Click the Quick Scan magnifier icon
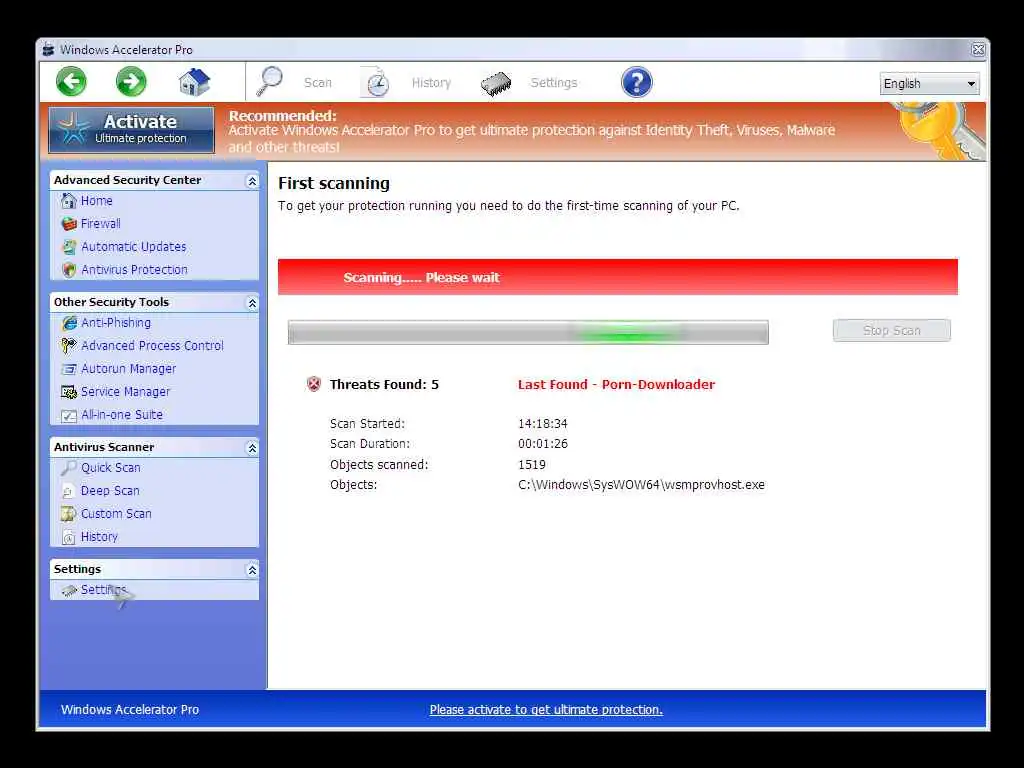 click(x=69, y=468)
